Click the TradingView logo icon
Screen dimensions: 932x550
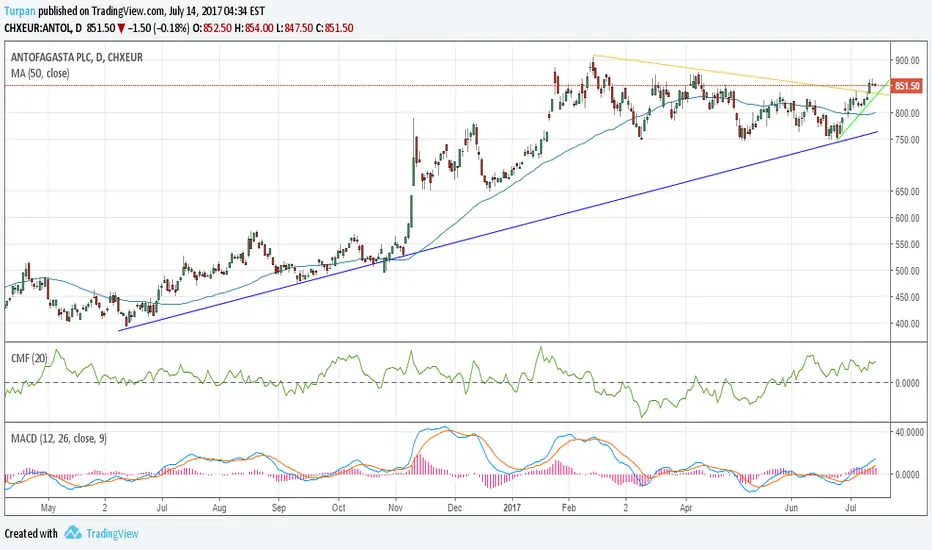click(x=73, y=533)
